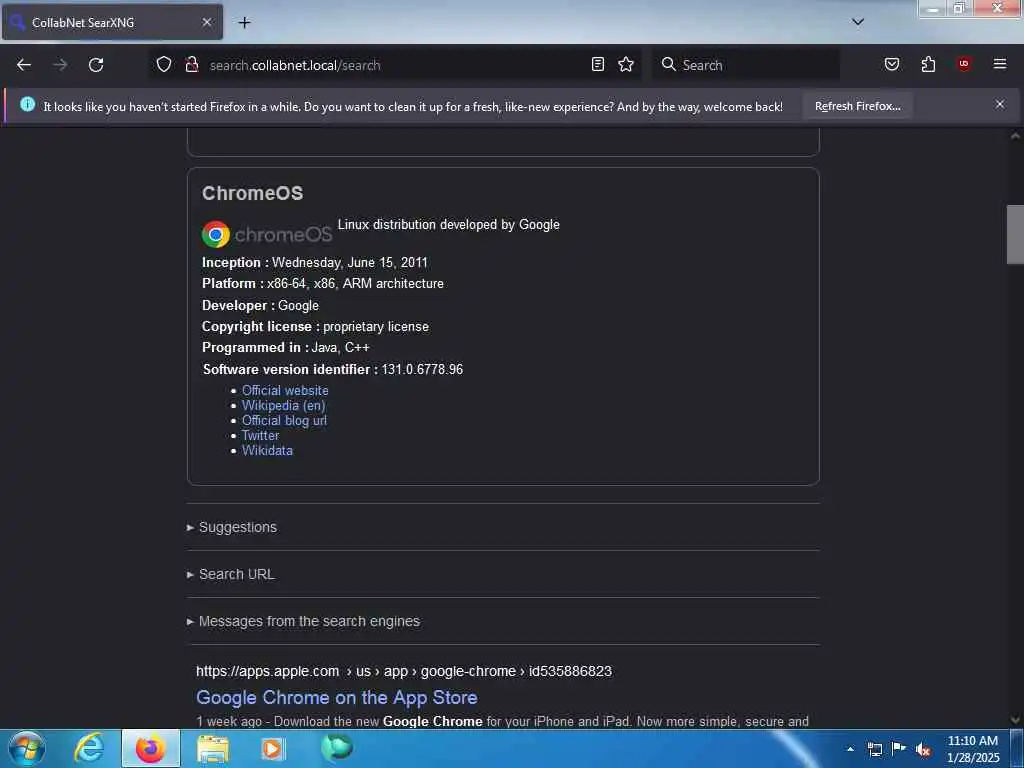Open the Official website link
This screenshot has width=1024, height=768.
tap(285, 391)
